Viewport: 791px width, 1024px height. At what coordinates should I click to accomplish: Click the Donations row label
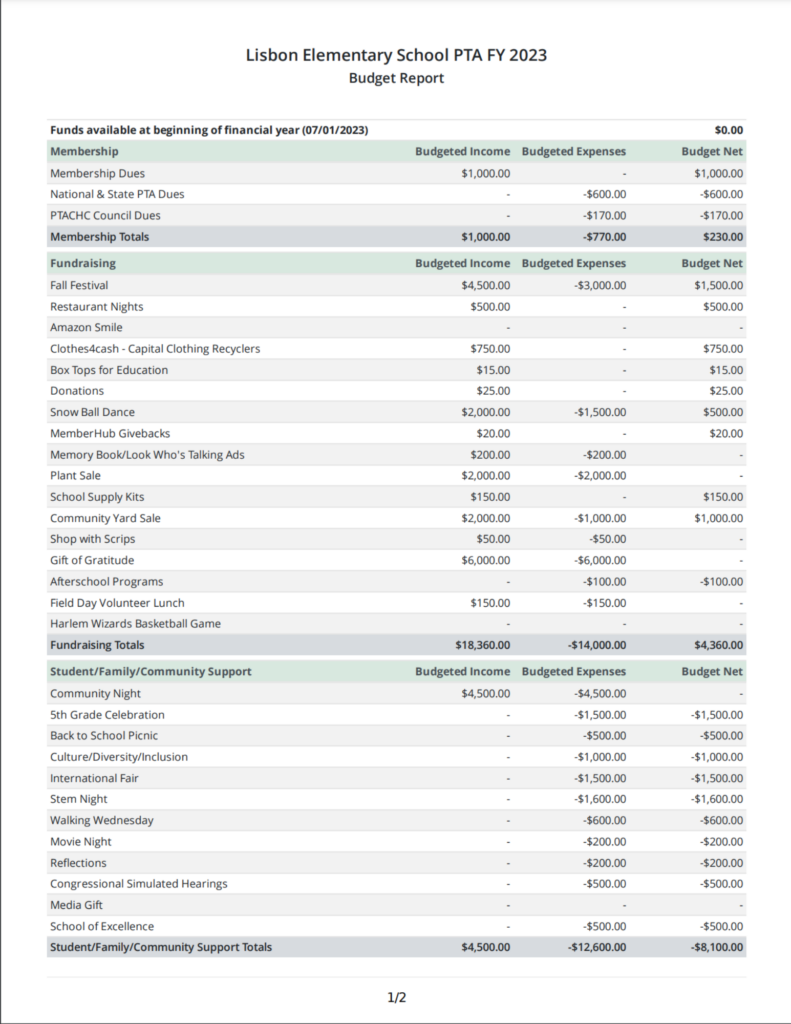(77, 391)
